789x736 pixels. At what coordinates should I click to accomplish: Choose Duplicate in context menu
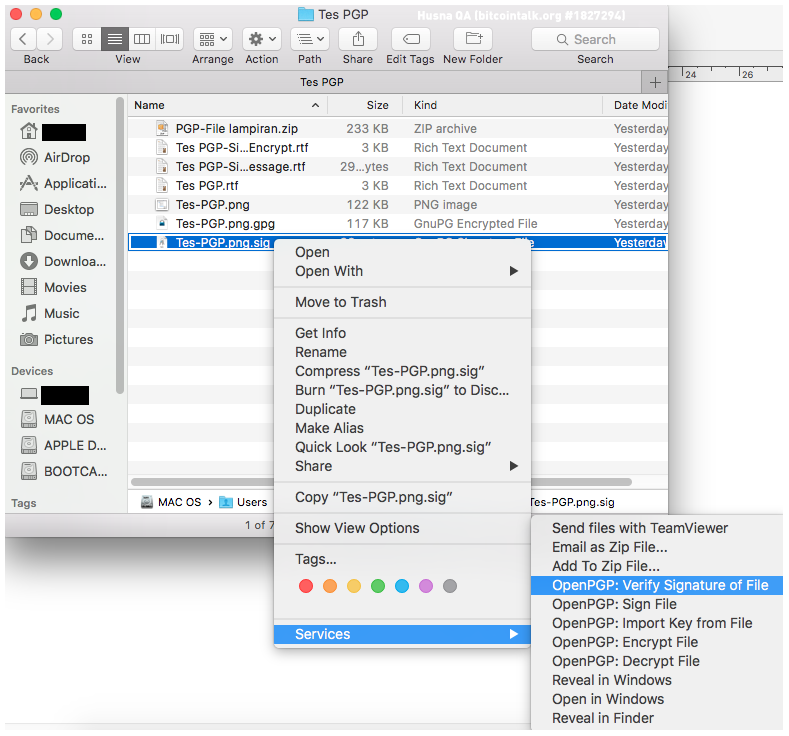point(403,409)
